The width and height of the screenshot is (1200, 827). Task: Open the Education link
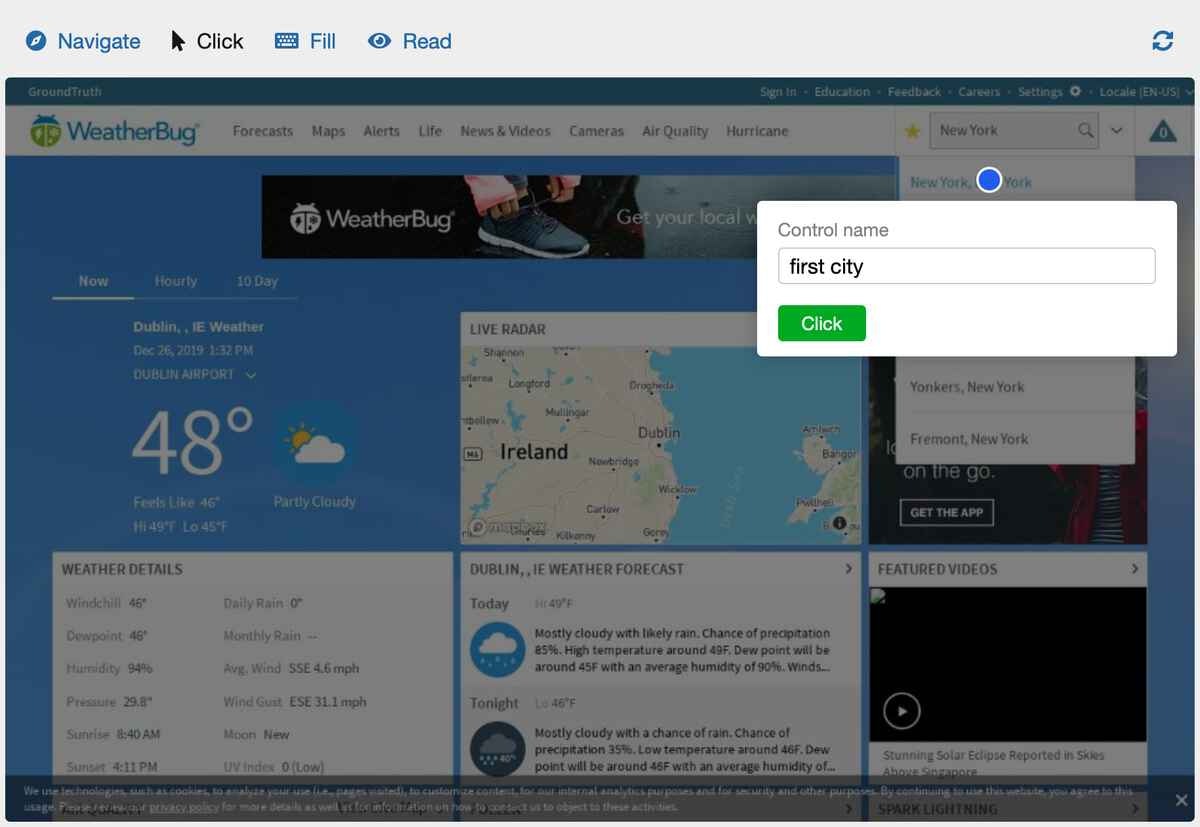point(842,92)
